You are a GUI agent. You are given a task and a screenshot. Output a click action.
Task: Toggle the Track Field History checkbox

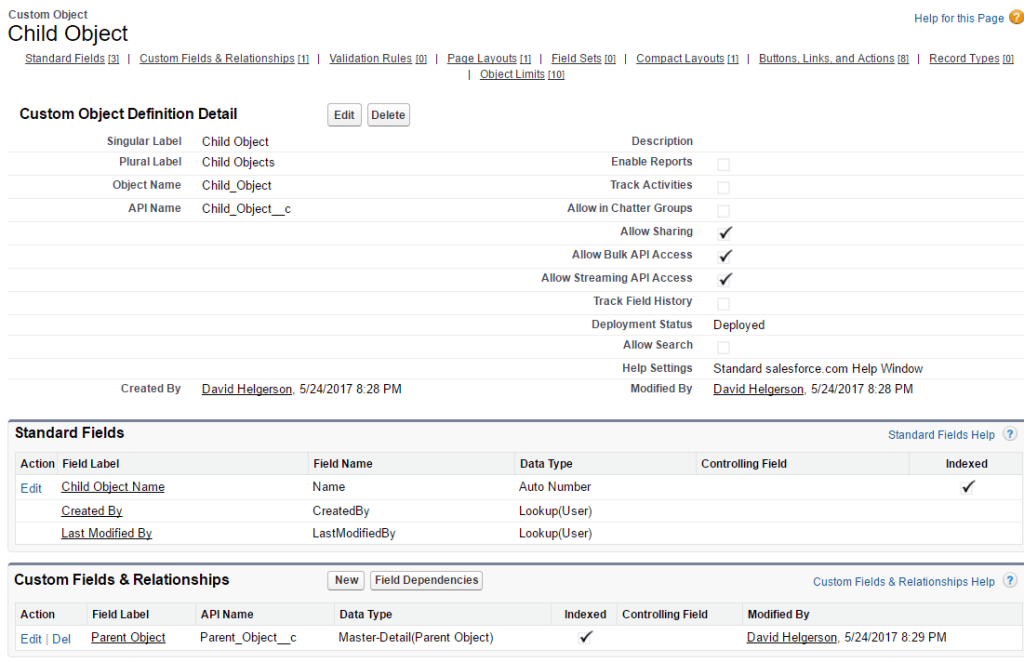tap(723, 304)
